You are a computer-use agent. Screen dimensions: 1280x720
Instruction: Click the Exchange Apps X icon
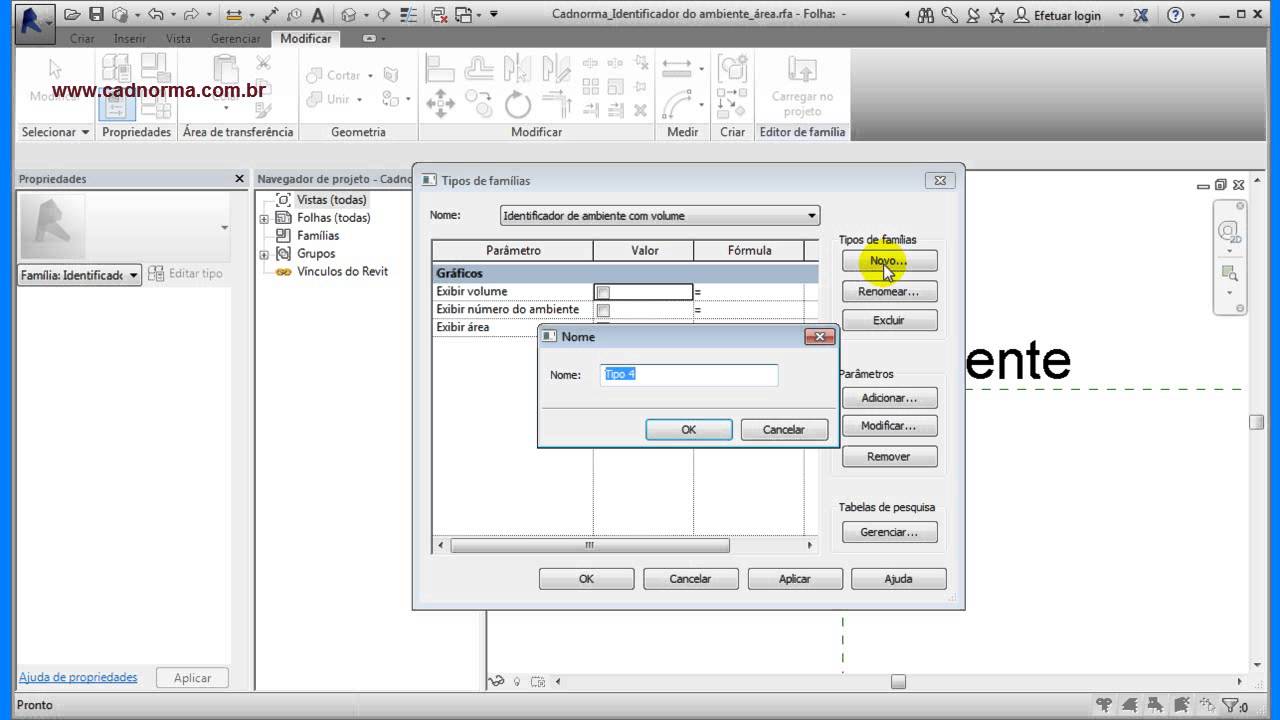[1143, 15]
